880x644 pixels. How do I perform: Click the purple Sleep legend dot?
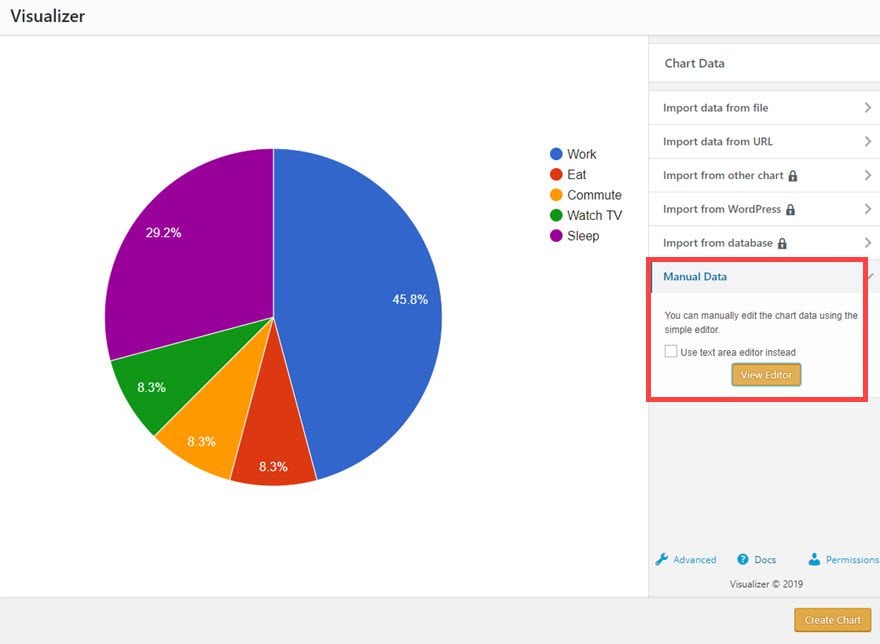[x=556, y=236]
